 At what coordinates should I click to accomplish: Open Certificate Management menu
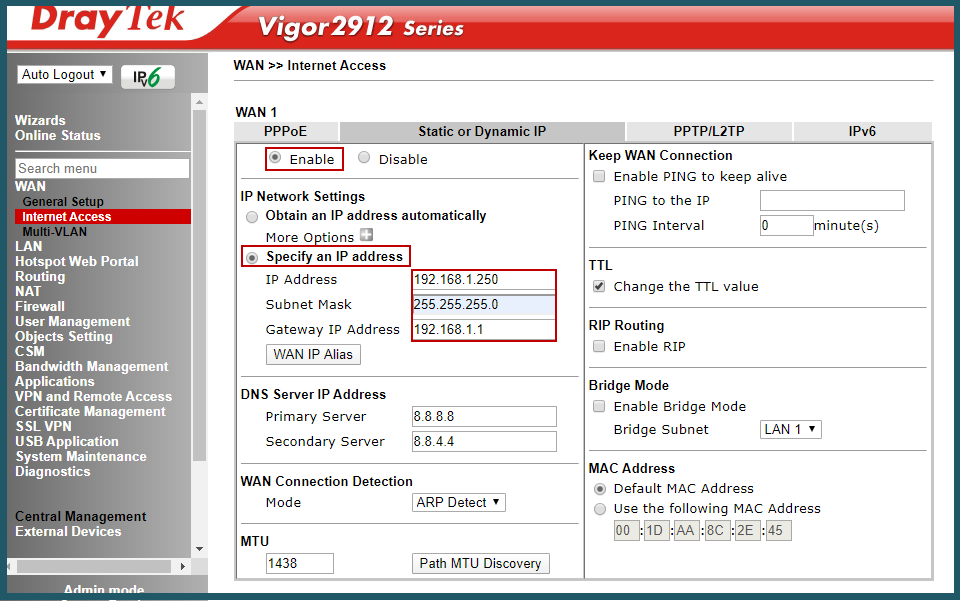point(90,411)
